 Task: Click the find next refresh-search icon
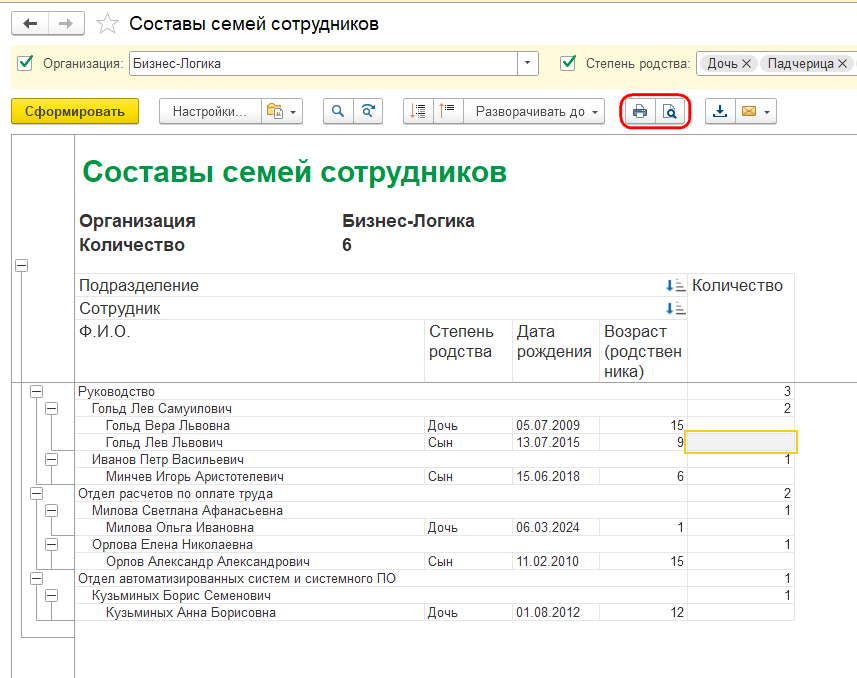click(368, 112)
